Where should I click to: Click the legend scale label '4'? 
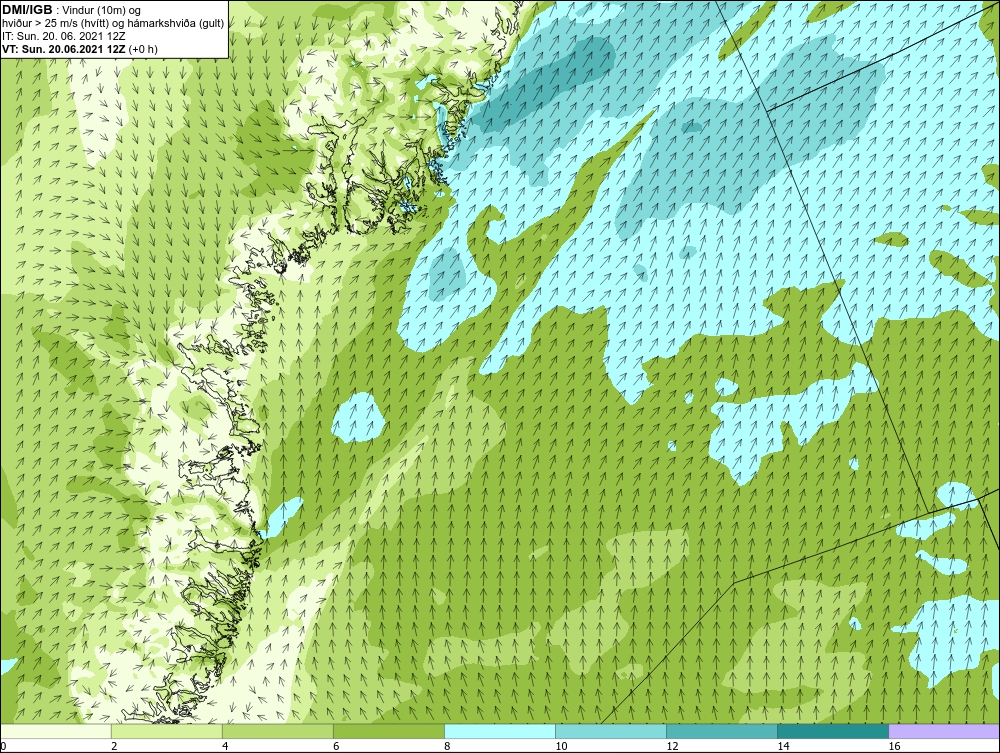(x=225, y=746)
